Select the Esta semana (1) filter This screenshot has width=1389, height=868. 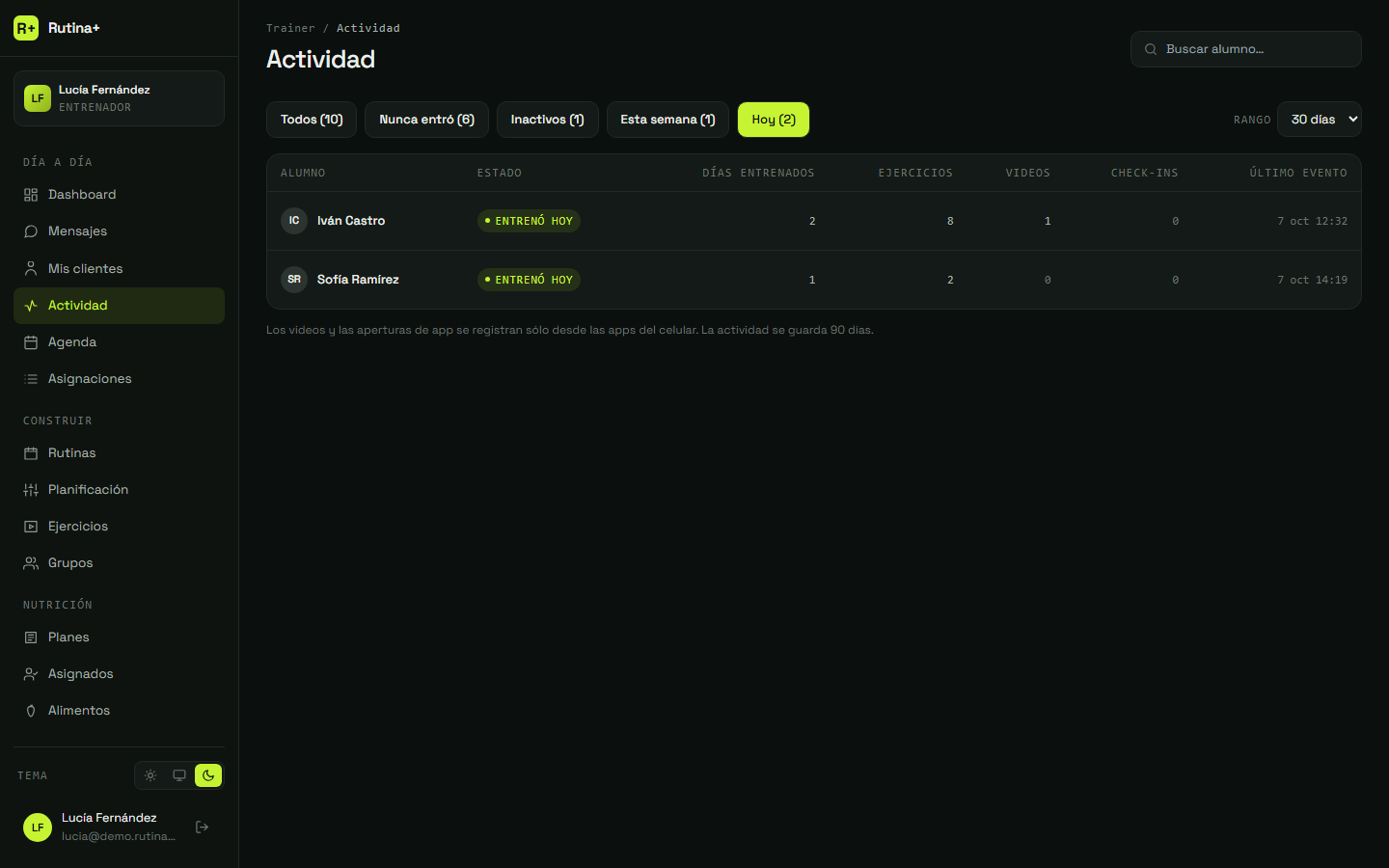(667, 120)
